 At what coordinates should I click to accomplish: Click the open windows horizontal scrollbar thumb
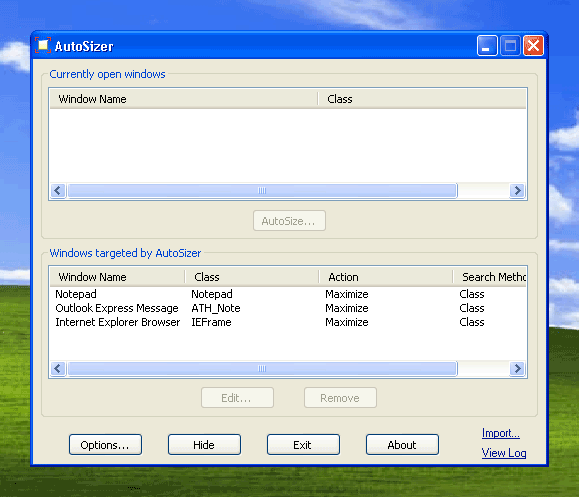click(262, 191)
